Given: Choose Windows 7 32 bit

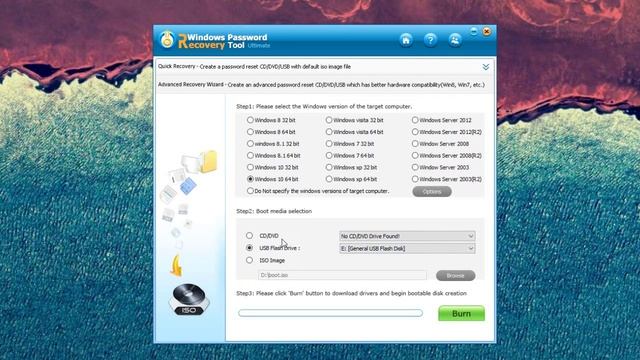Looking at the screenshot, I should (x=329, y=144).
